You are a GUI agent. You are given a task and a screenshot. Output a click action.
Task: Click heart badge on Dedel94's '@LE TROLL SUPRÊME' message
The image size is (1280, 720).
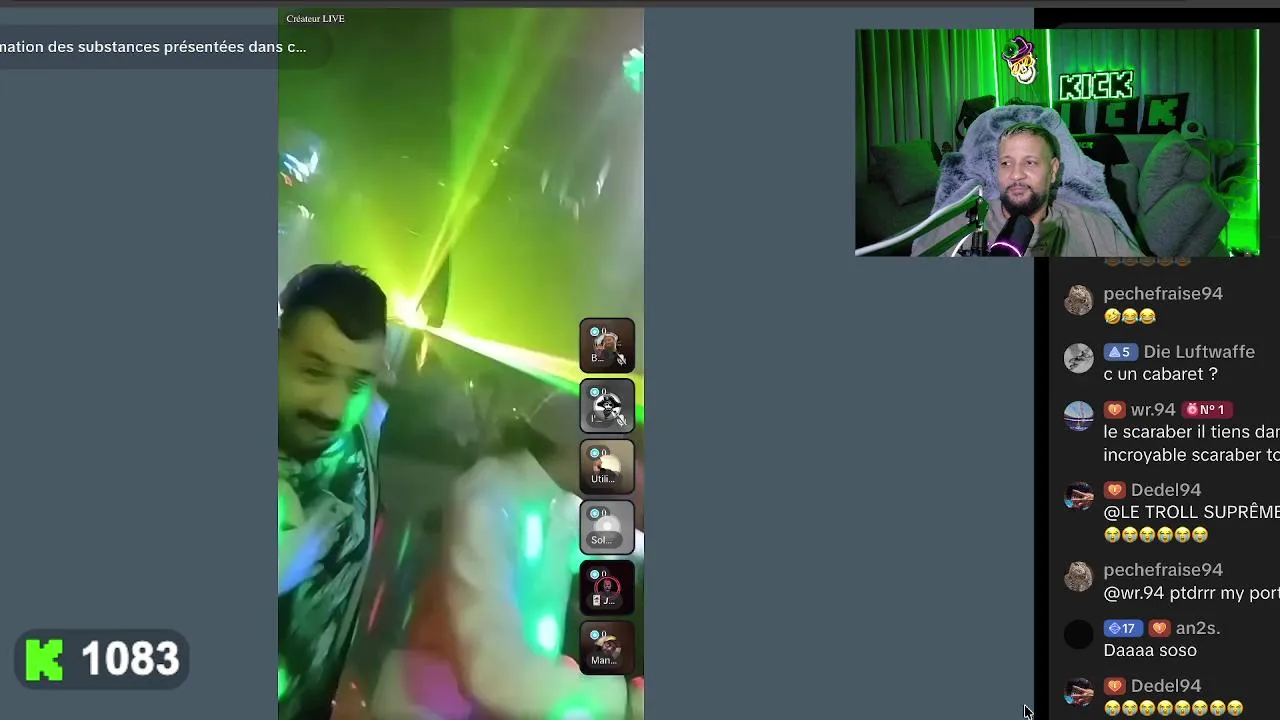point(1114,490)
